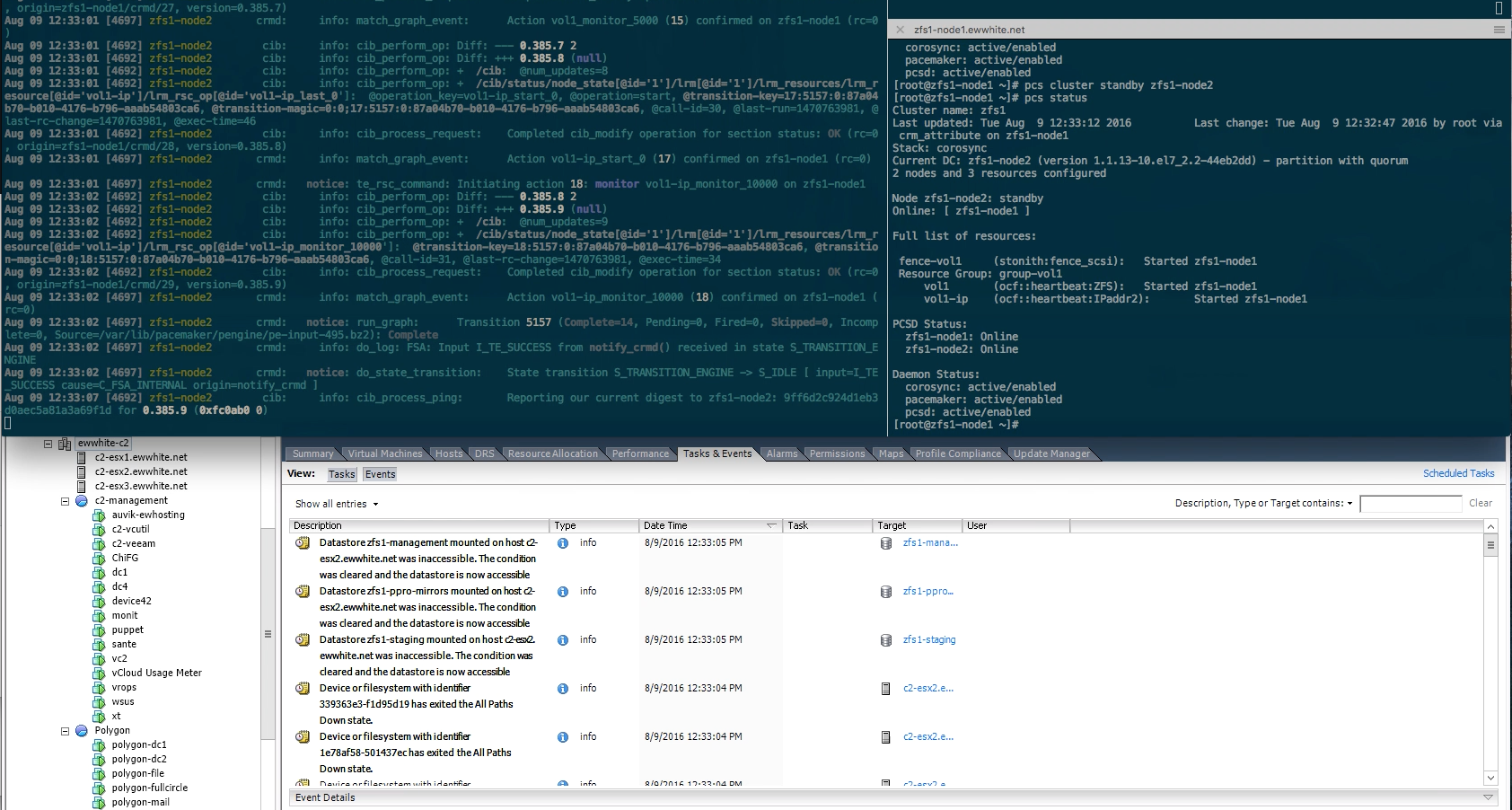Click the sante VM icon
This screenshot has height=810, width=1512.
(x=99, y=644)
